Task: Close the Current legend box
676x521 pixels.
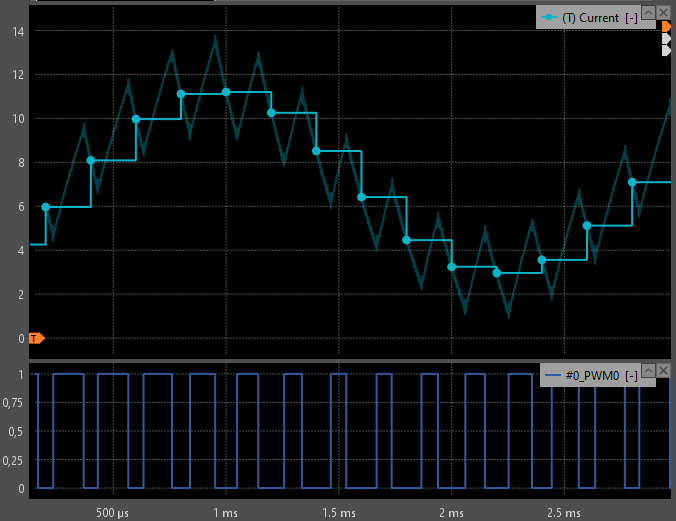Action: click(x=663, y=13)
